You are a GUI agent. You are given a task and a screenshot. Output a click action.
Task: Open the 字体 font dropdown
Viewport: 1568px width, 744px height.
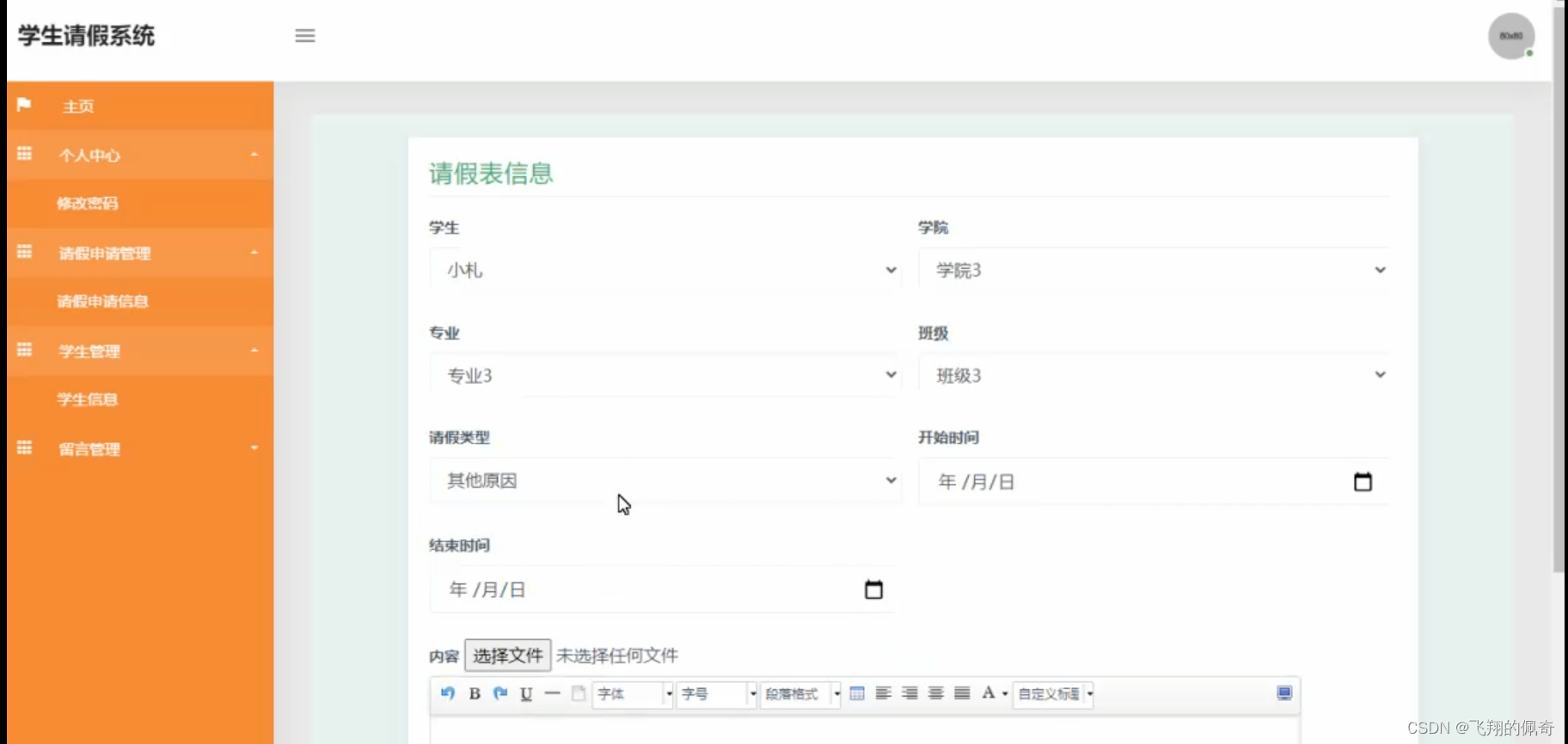pyautogui.click(x=634, y=694)
